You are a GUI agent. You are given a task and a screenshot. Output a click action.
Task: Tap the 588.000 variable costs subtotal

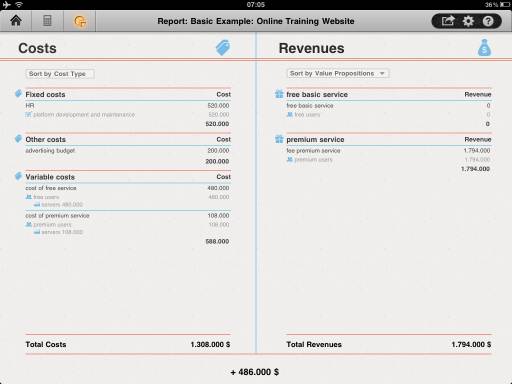click(217, 241)
